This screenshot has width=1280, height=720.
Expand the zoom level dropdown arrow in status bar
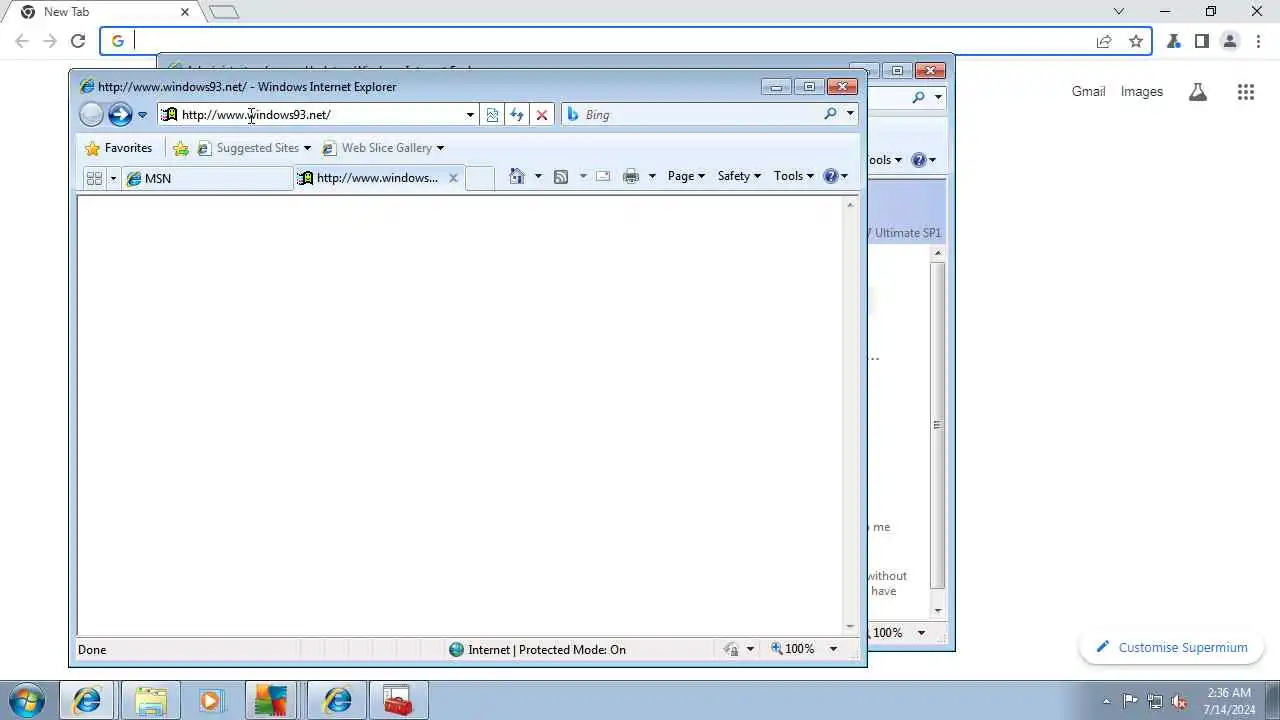click(833, 649)
